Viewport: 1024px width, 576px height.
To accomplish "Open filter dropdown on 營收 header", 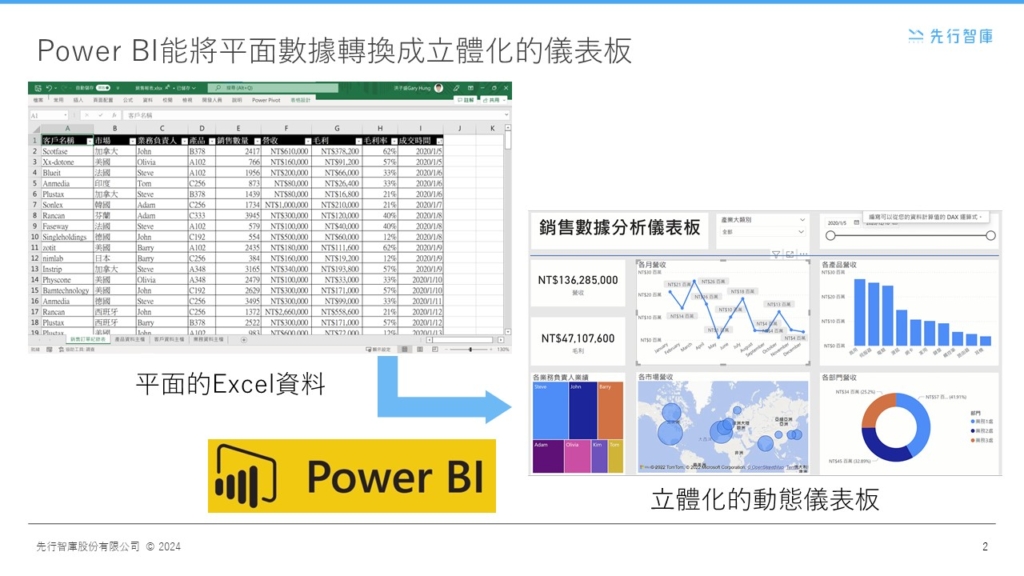I will 308,141.
